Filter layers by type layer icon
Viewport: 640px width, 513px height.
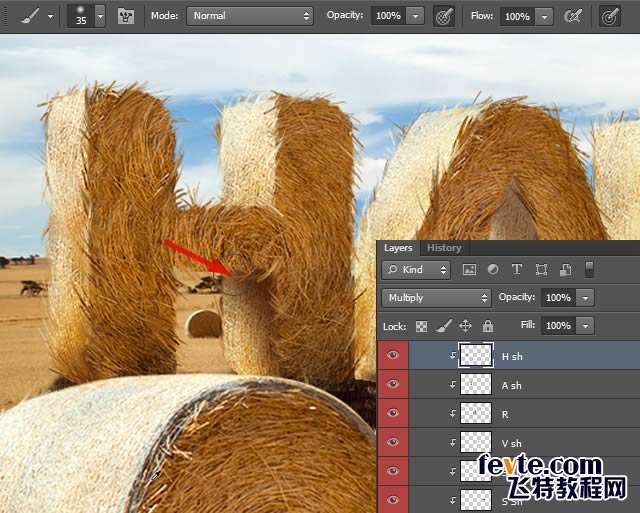pyautogui.click(x=517, y=270)
